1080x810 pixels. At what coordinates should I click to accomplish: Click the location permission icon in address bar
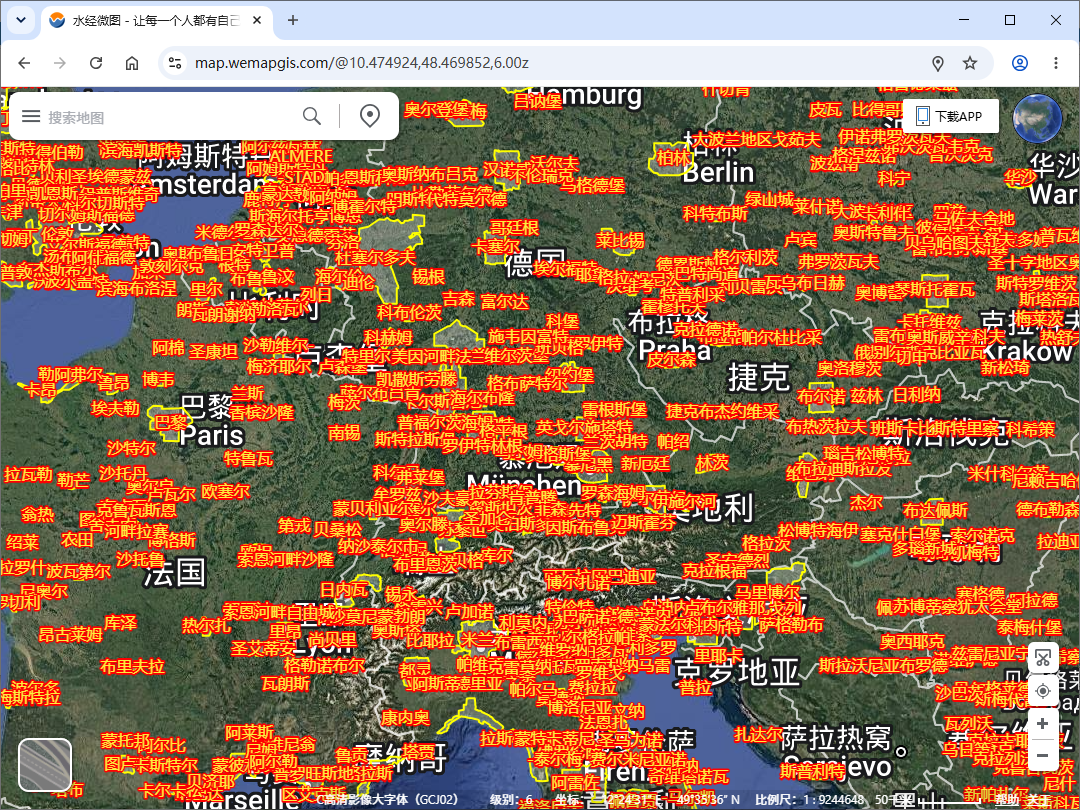[x=937, y=63]
